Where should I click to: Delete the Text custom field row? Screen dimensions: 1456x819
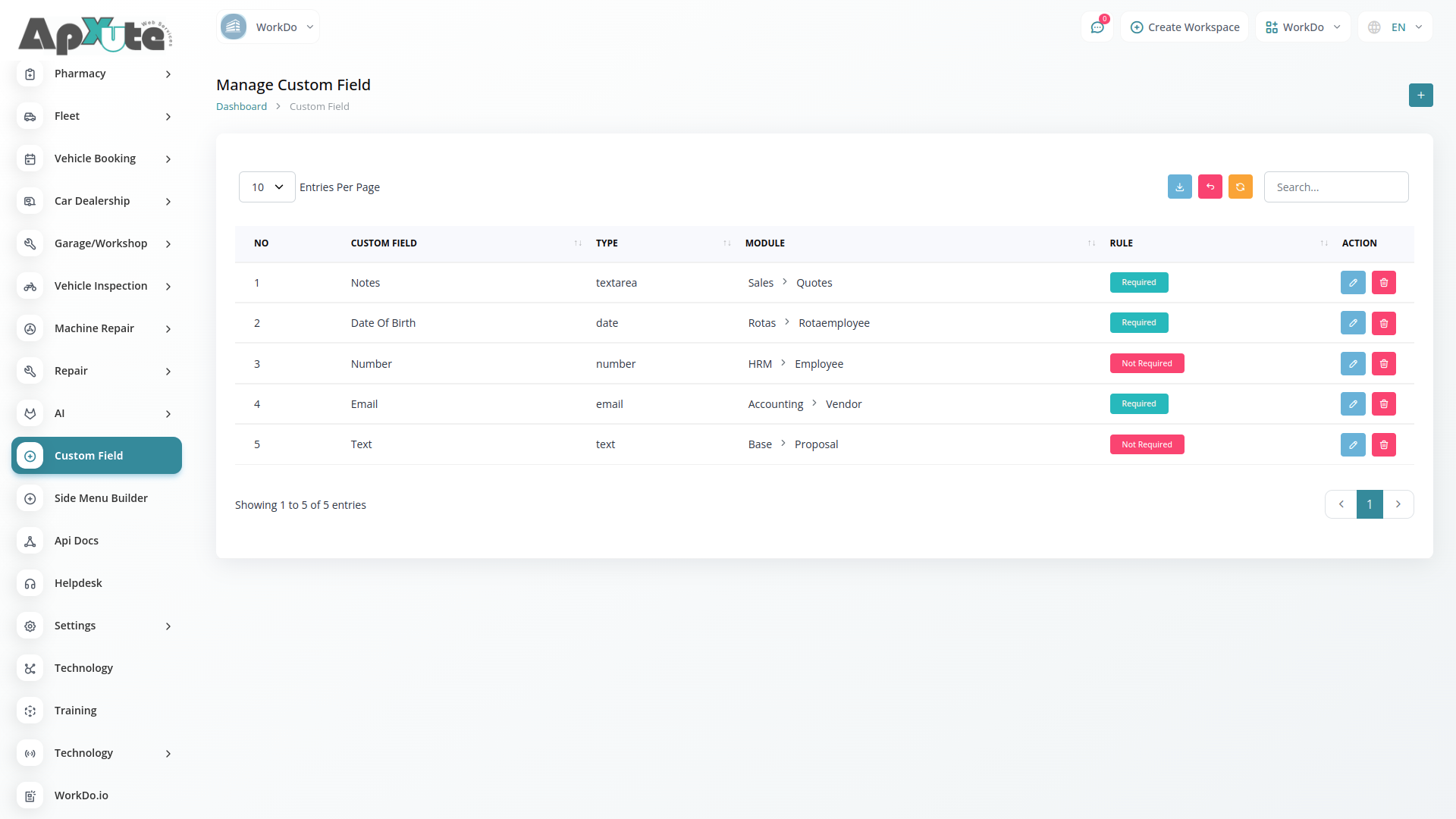tap(1383, 444)
